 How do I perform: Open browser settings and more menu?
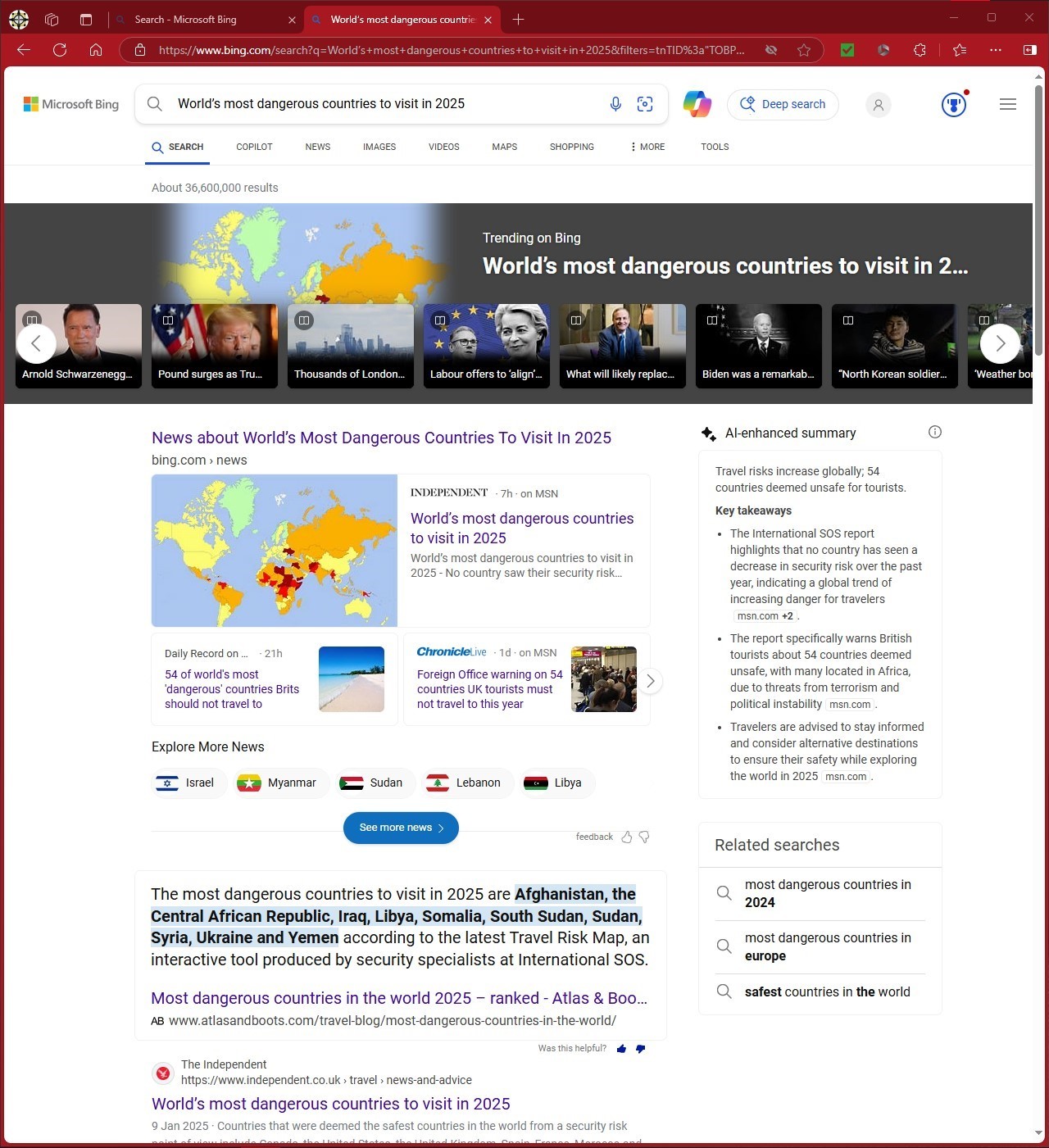coord(996,50)
